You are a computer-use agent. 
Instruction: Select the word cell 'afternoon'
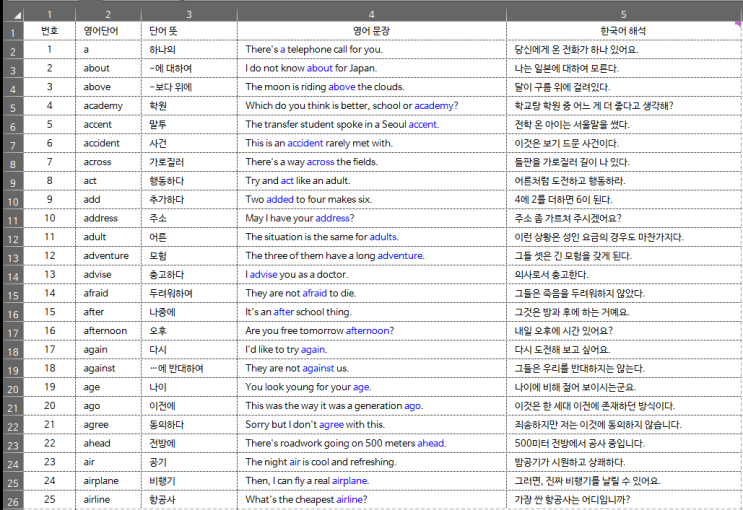click(108, 331)
